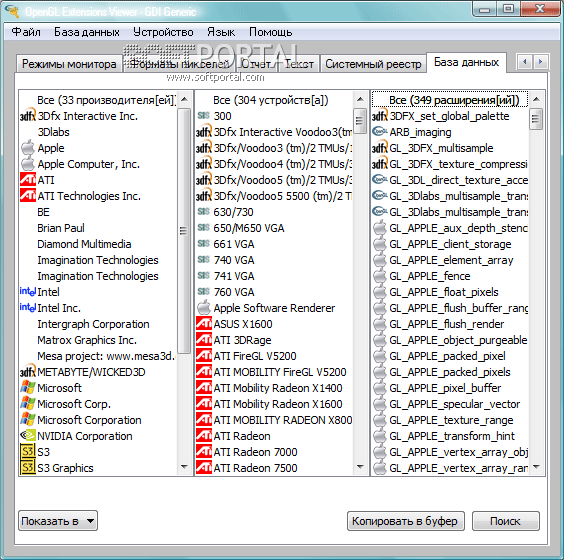Click the Копировать в буфер button
Image resolution: width=564 pixels, height=560 pixels.
click(x=405, y=521)
